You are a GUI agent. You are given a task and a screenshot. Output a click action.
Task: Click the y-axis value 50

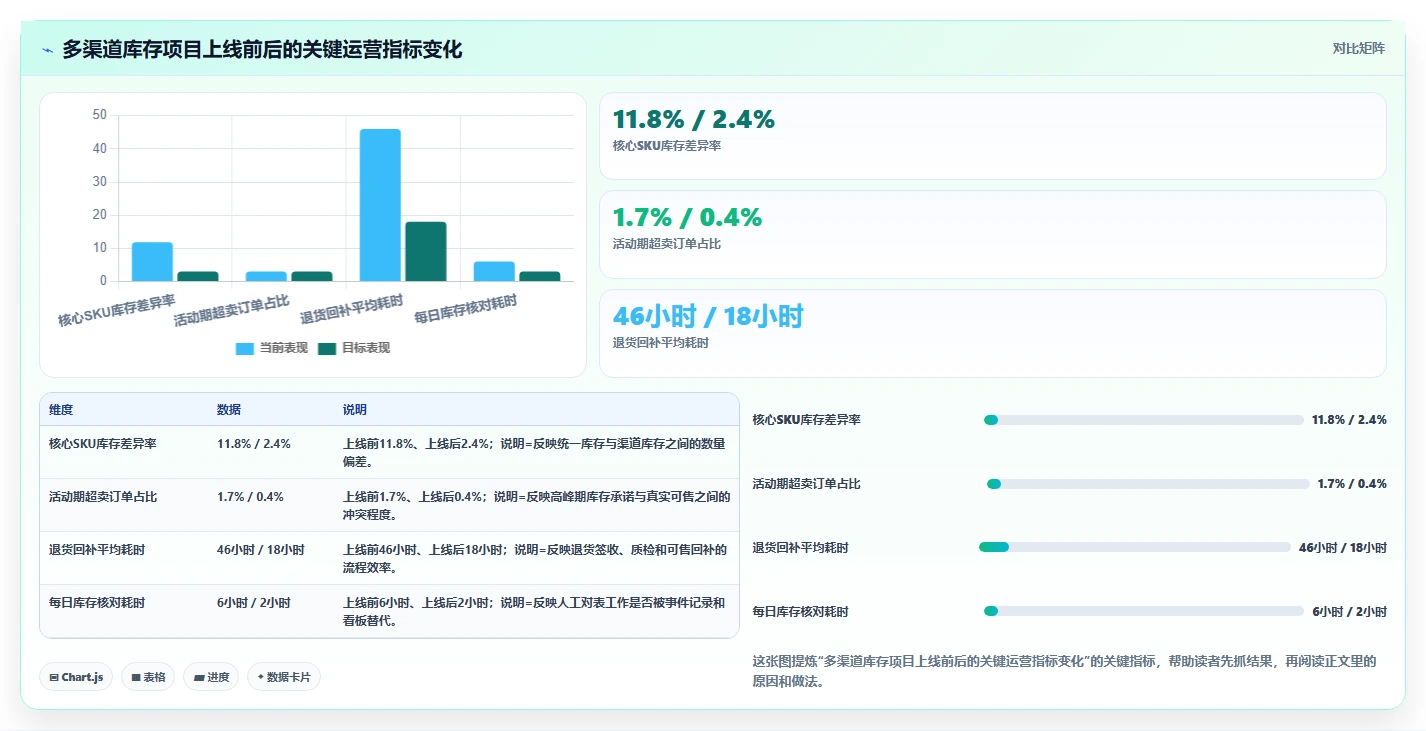pyautogui.click(x=99, y=115)
